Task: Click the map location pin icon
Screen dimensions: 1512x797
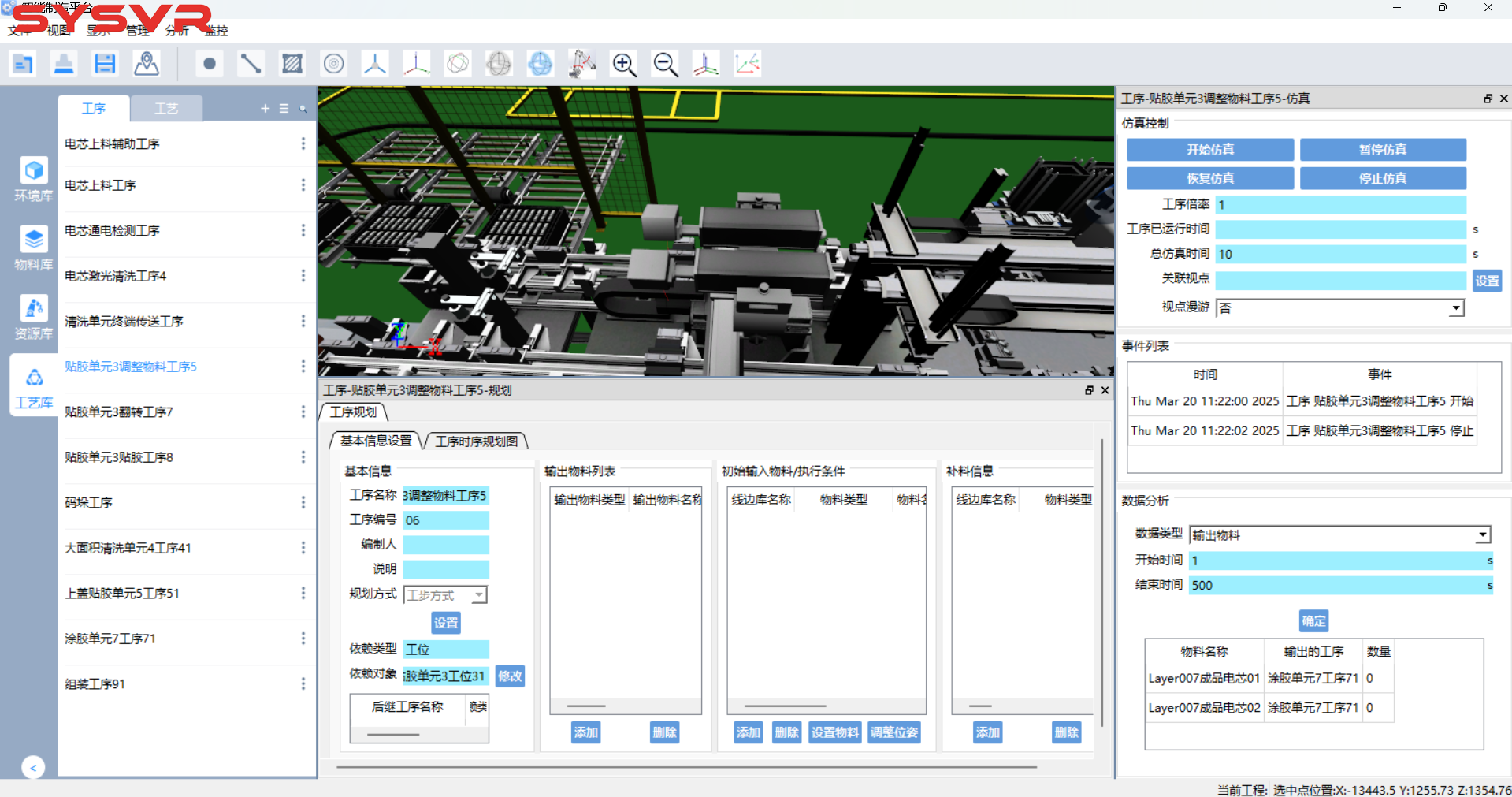Action: click(x=147, y=64)
